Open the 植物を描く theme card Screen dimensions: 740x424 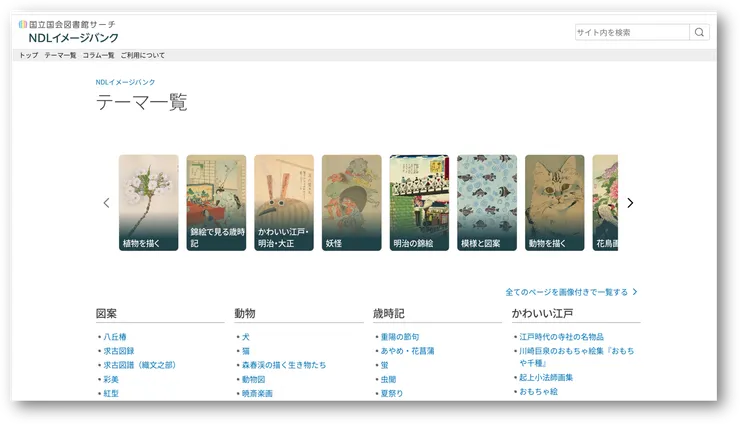tap(149, 203)
